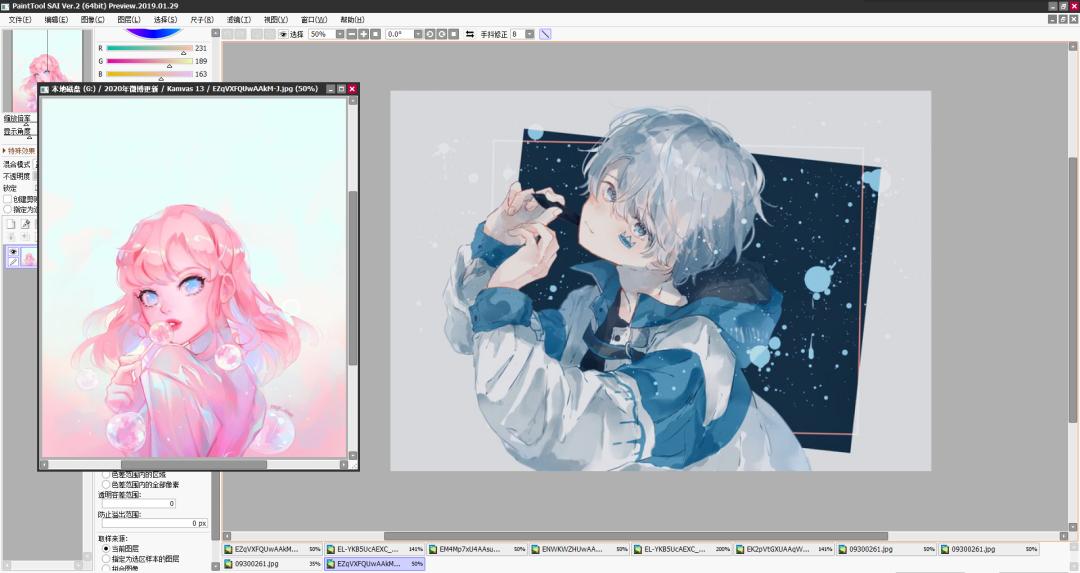
Task: Toggle the straight line drawing mode icon
Action: [545, 34]
